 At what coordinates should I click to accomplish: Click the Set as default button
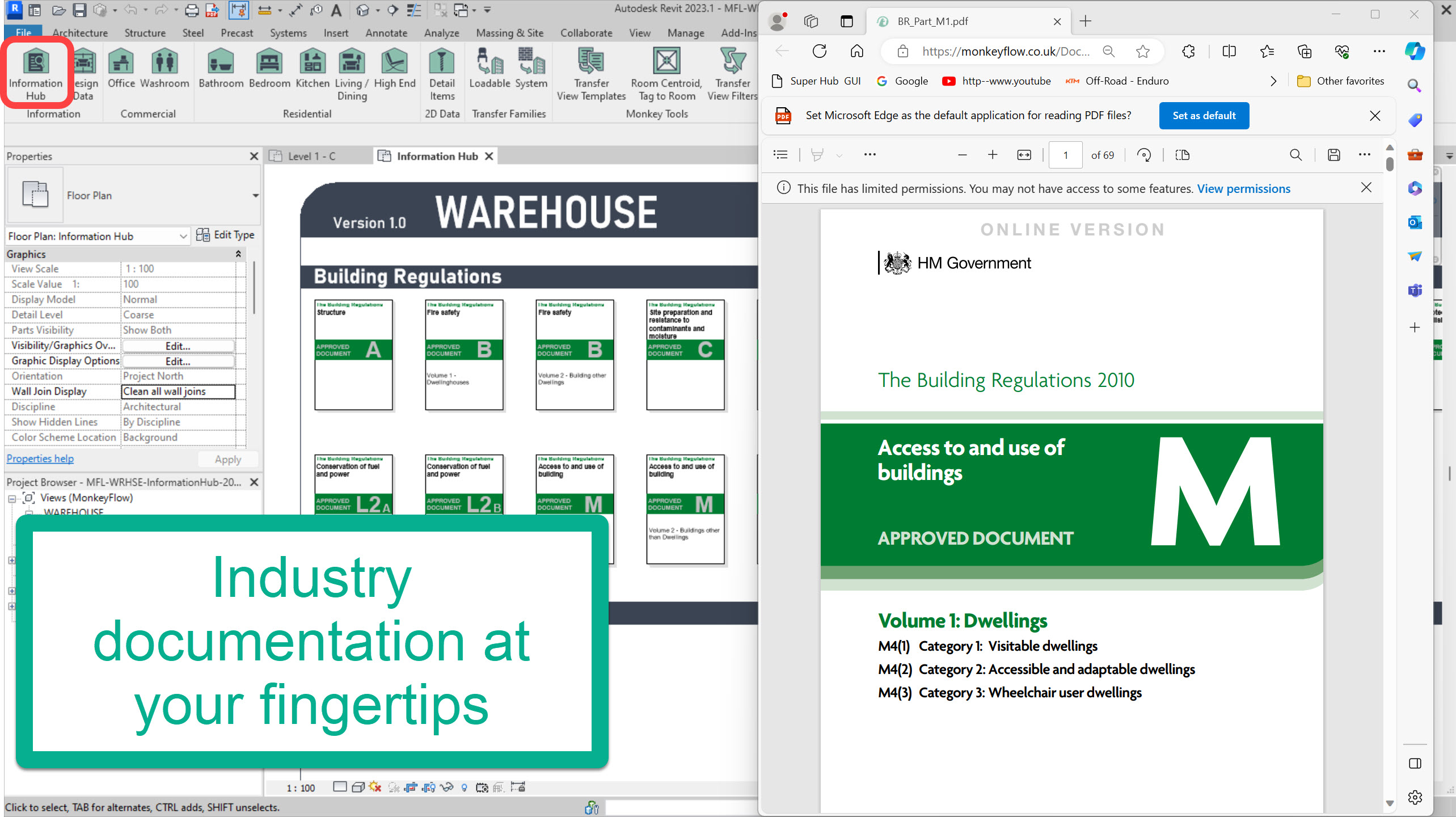(1204, 116)
